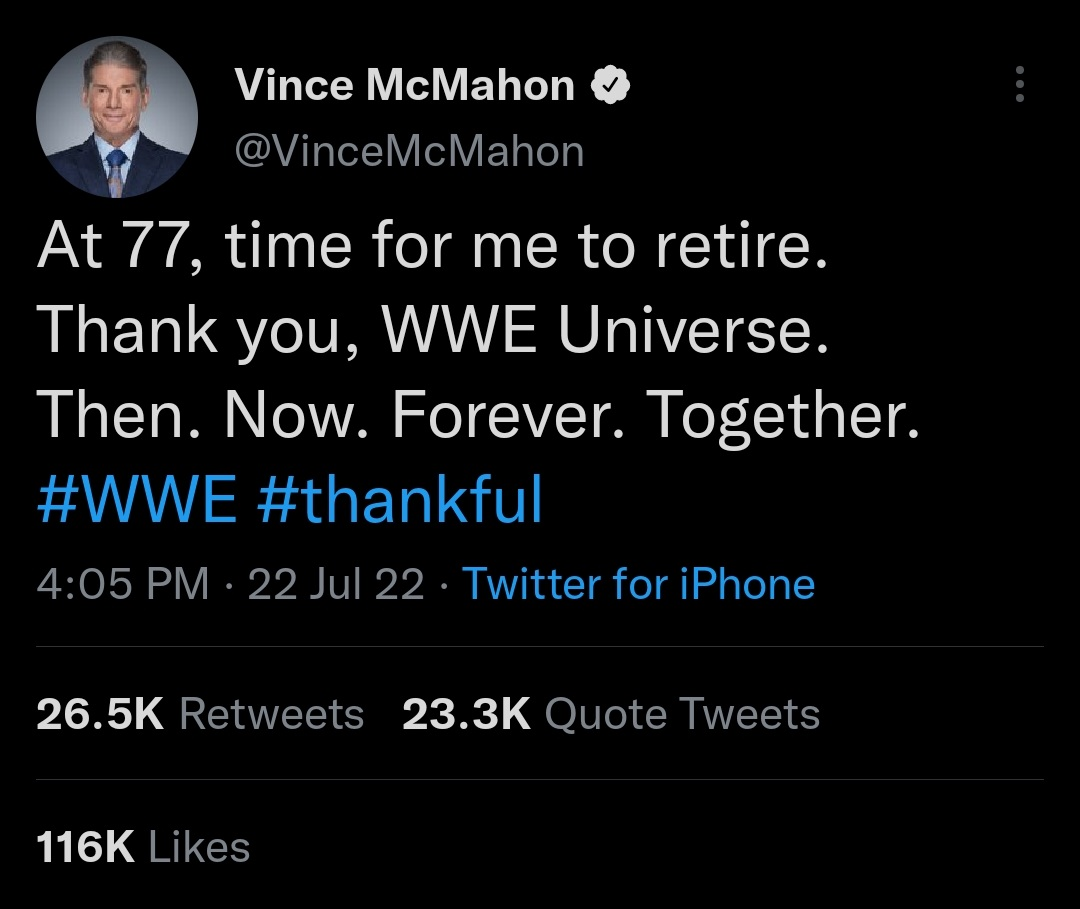The image size is (1080, 909).
Task: Click the "Thank you, WWE Universe." line
Action: (433, 332)
